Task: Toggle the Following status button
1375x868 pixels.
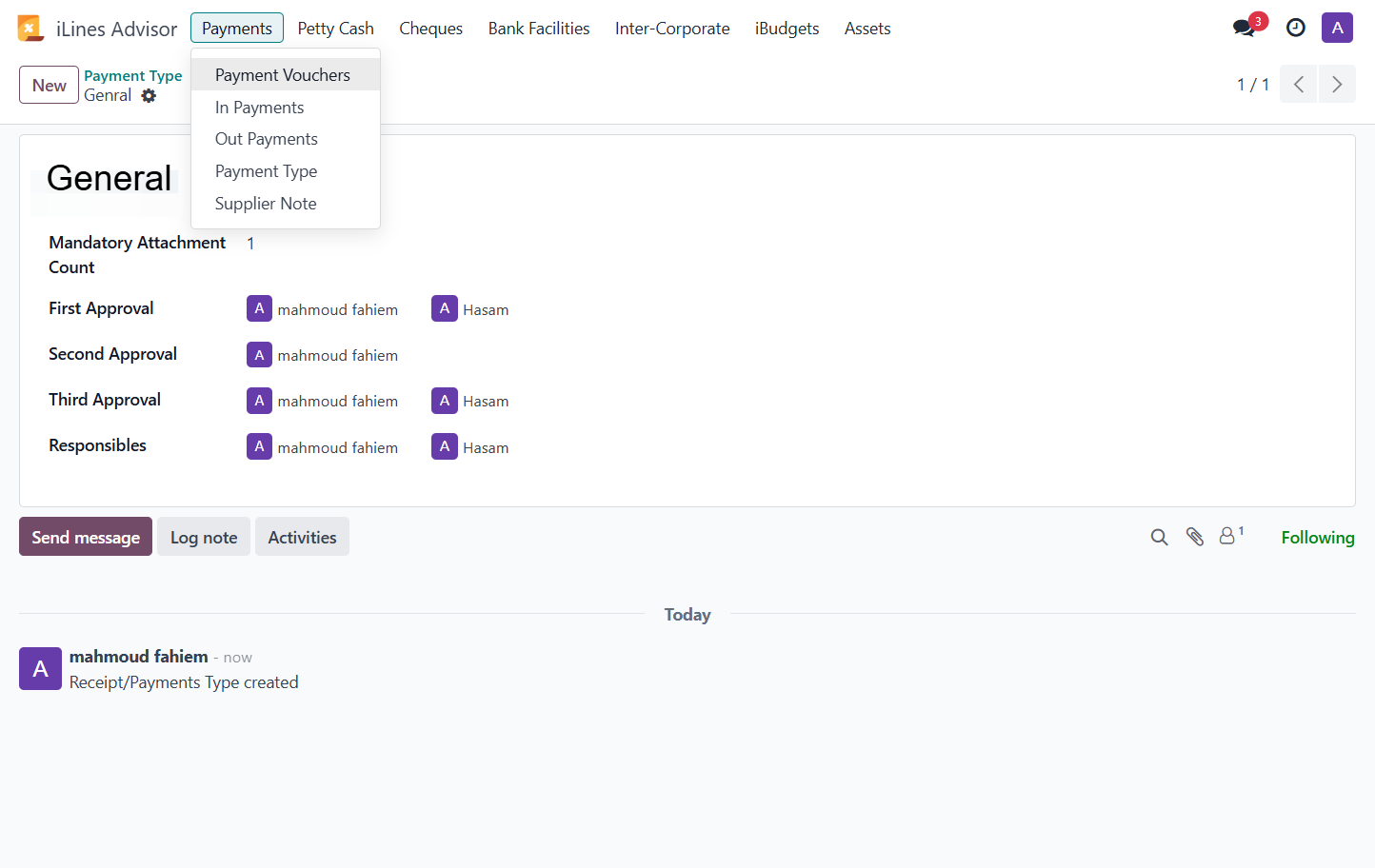Action: (x=1318, y=537)
